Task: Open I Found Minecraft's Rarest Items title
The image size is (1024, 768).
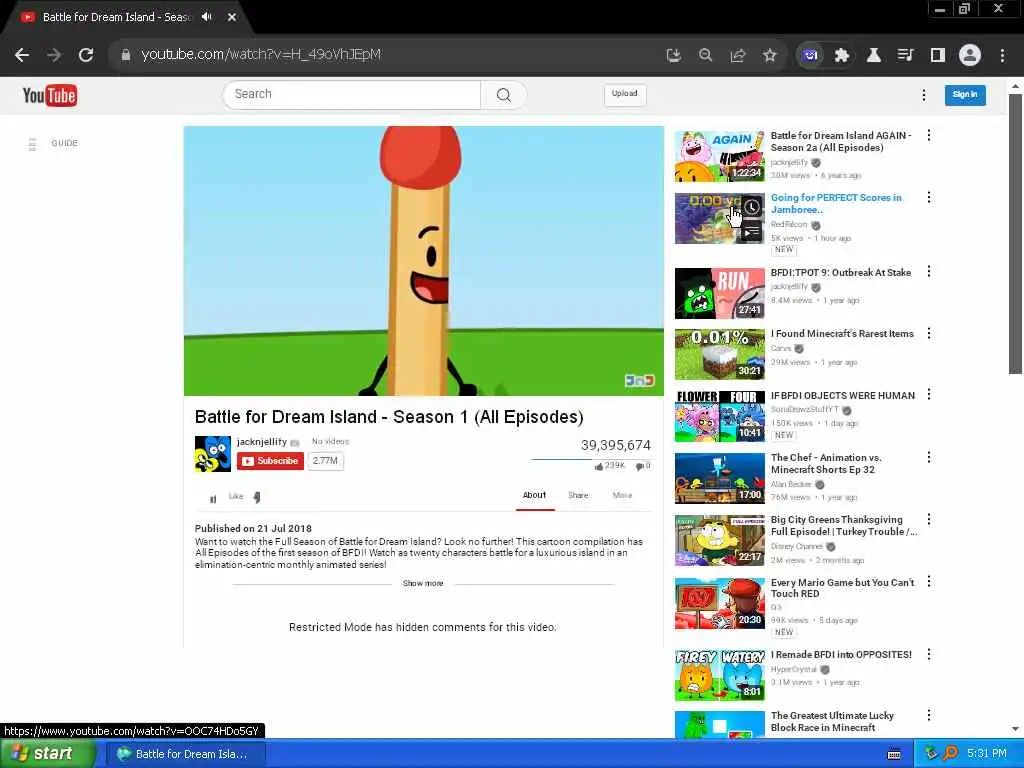Action: pos(842,334)
